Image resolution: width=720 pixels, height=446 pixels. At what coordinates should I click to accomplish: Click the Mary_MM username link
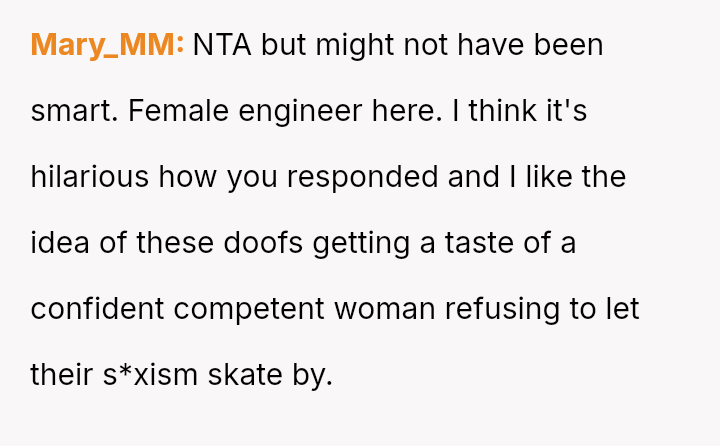107,45
